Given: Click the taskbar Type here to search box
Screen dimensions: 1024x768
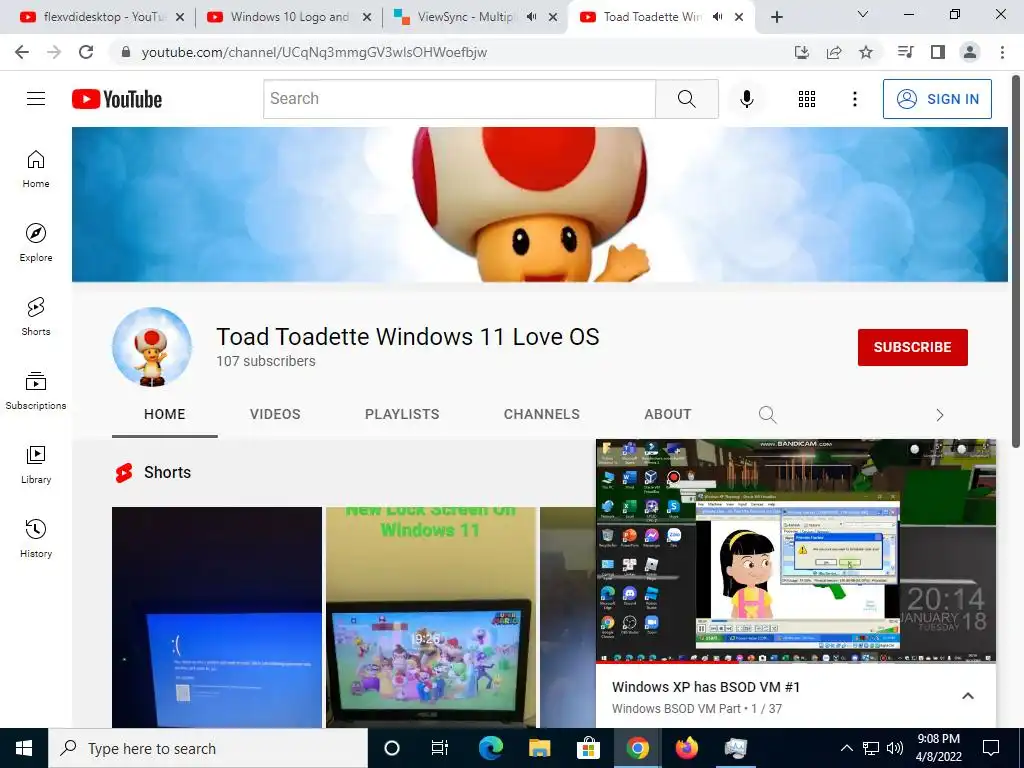Looking at the screenshot, I should point(208,748).
